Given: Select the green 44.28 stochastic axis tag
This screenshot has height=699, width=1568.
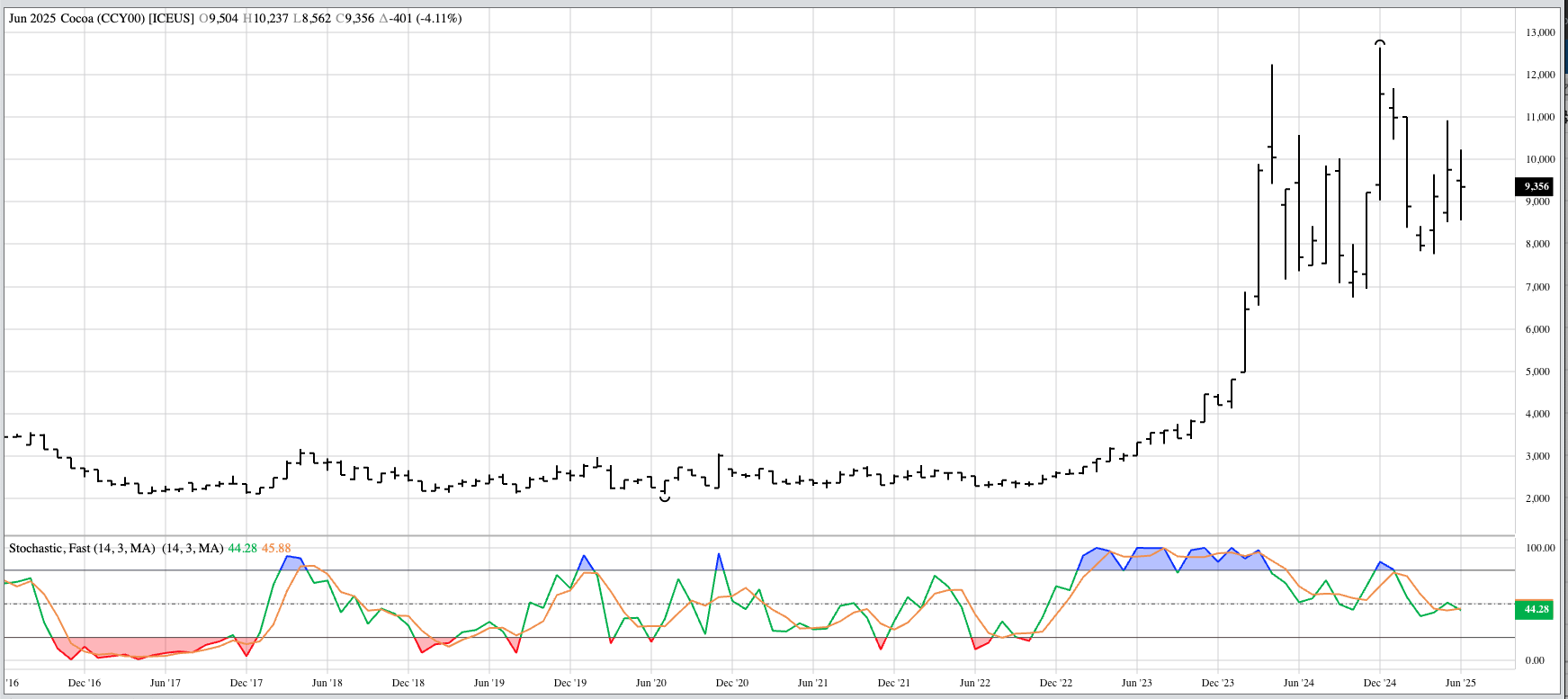Looking at the screenshot, I should tap(1535, 610).
